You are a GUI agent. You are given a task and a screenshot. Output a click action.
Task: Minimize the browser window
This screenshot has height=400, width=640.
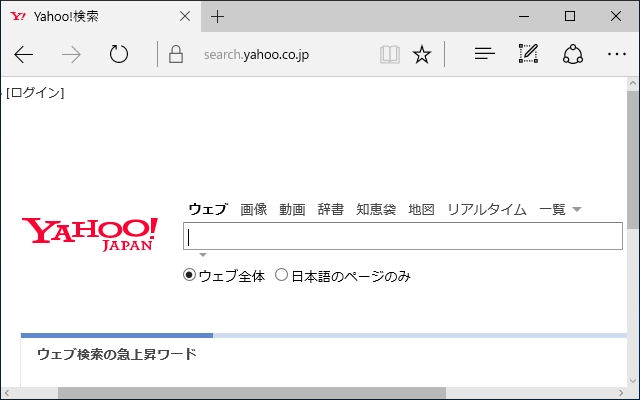click(x=524, y=16)
